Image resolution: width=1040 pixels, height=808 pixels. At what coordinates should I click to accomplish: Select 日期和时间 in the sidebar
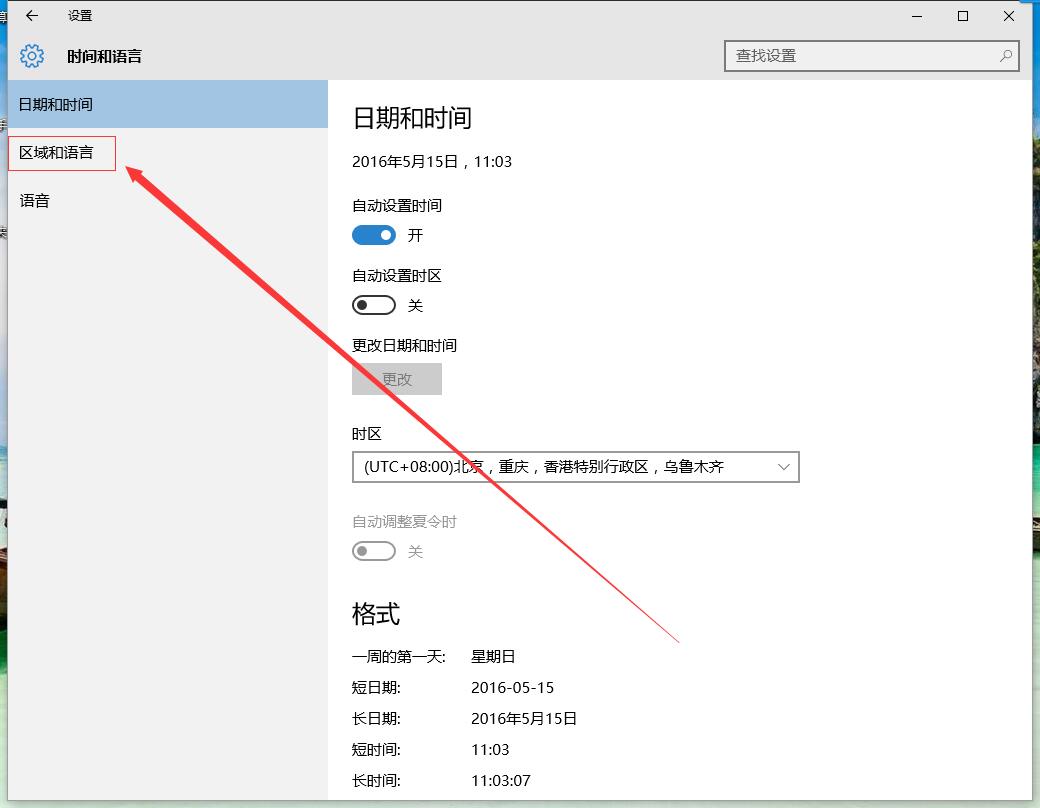55,104
